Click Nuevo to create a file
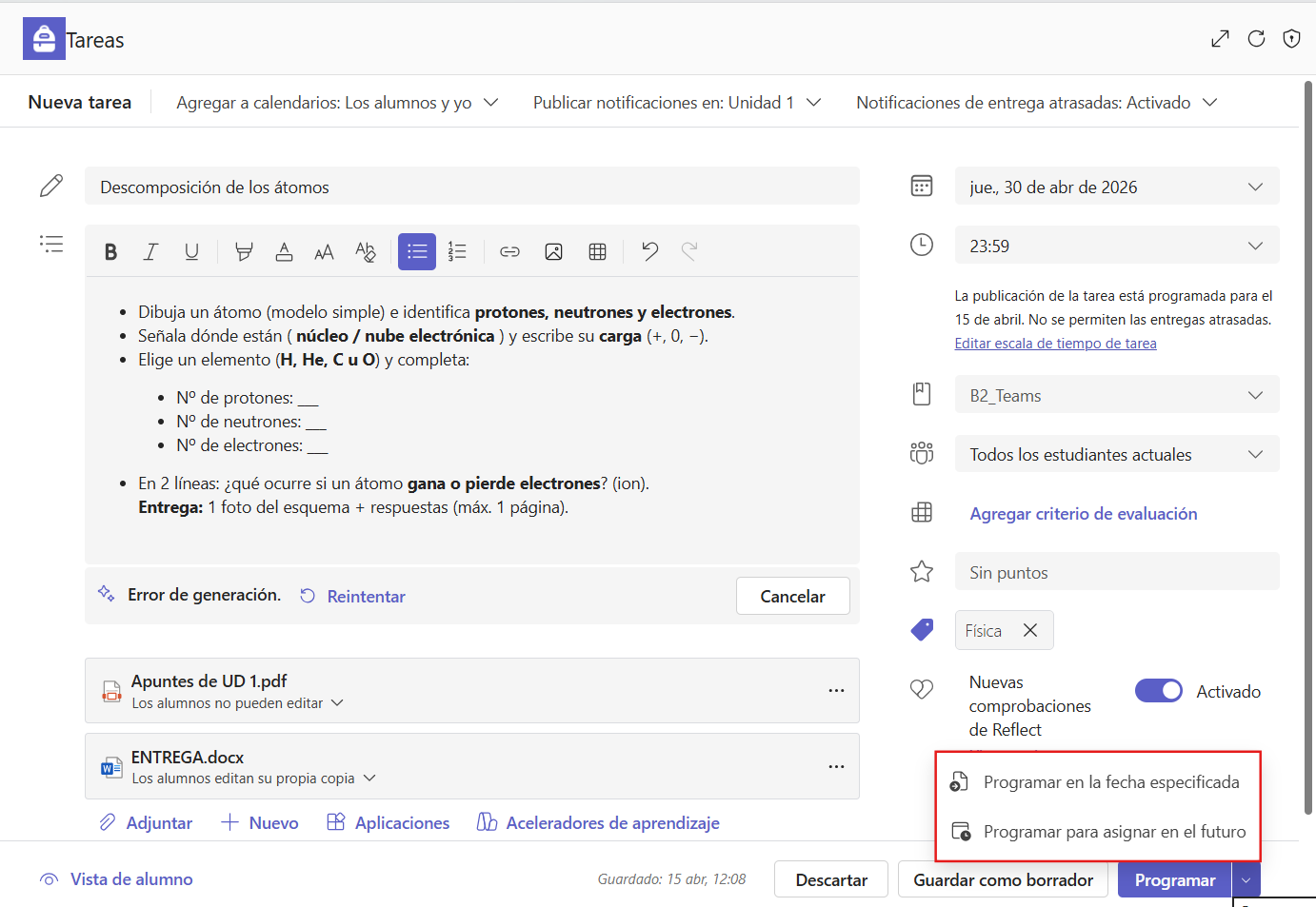The width and height of the screenshot is (1316, 907). click(x=259, y=822)
